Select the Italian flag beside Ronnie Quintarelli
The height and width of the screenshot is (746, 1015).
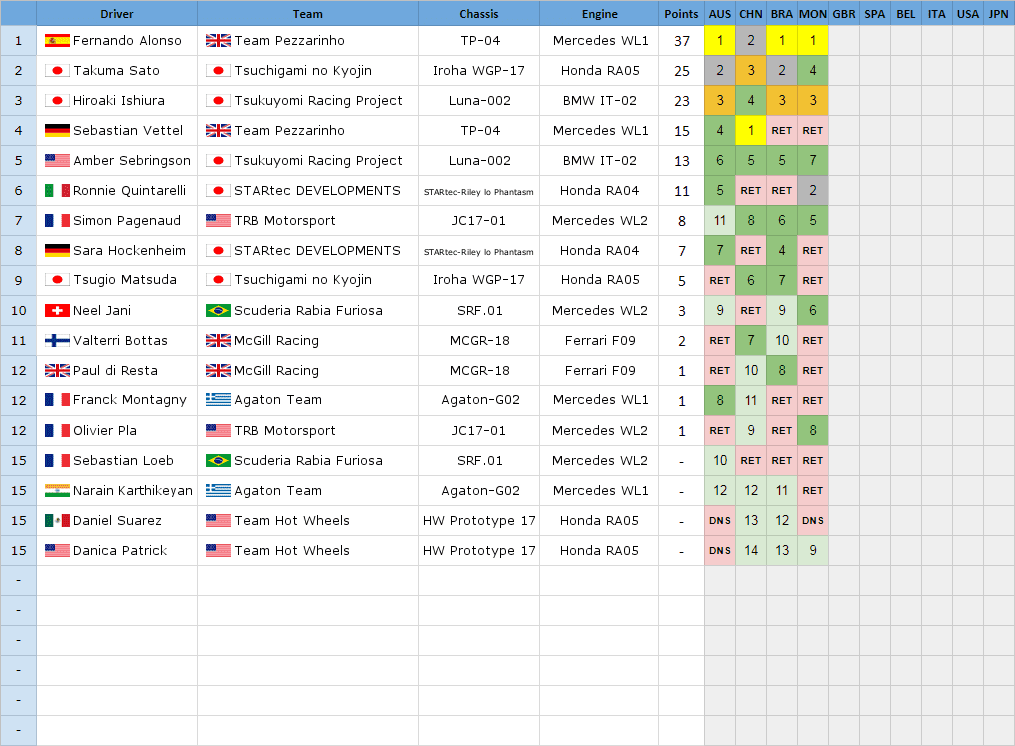[x=57, y=190]
